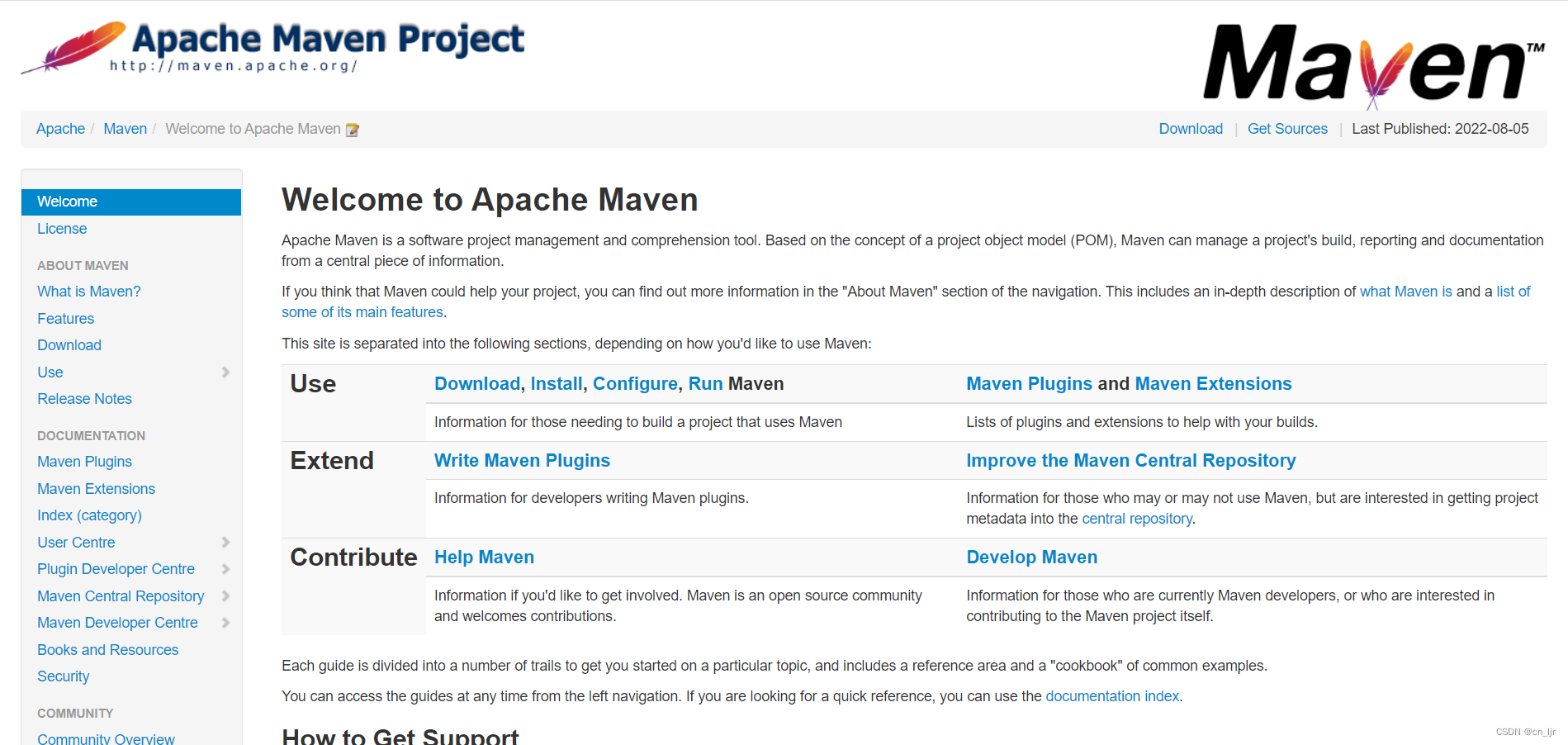
Task: Open Write Maven Plugins link
Action: coord(522,461)
